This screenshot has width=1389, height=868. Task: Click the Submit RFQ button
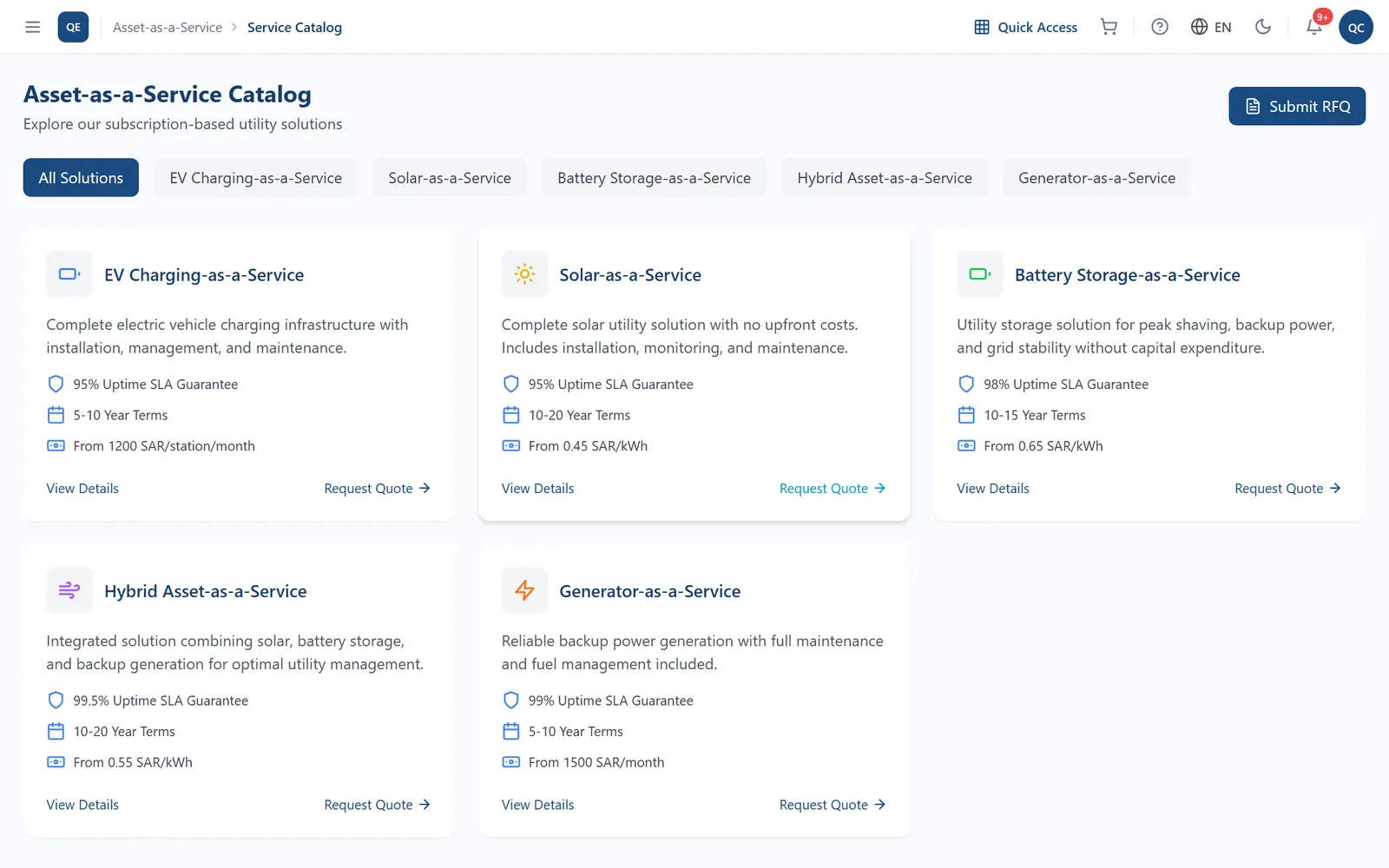pyautogui.click(x=1297, y=106)
